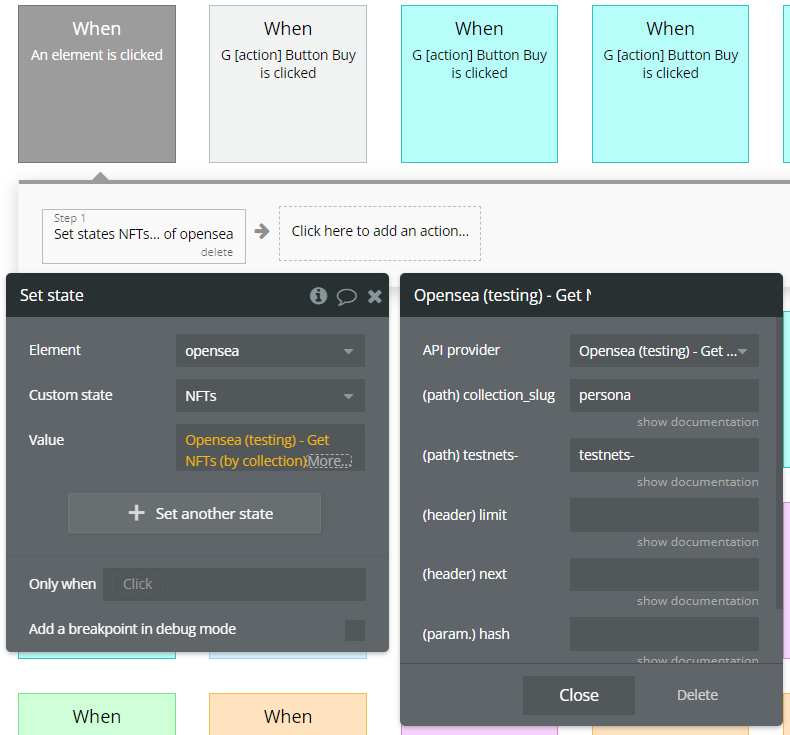
Task: Close the Set state panel with X
Action: click(374, 296)
